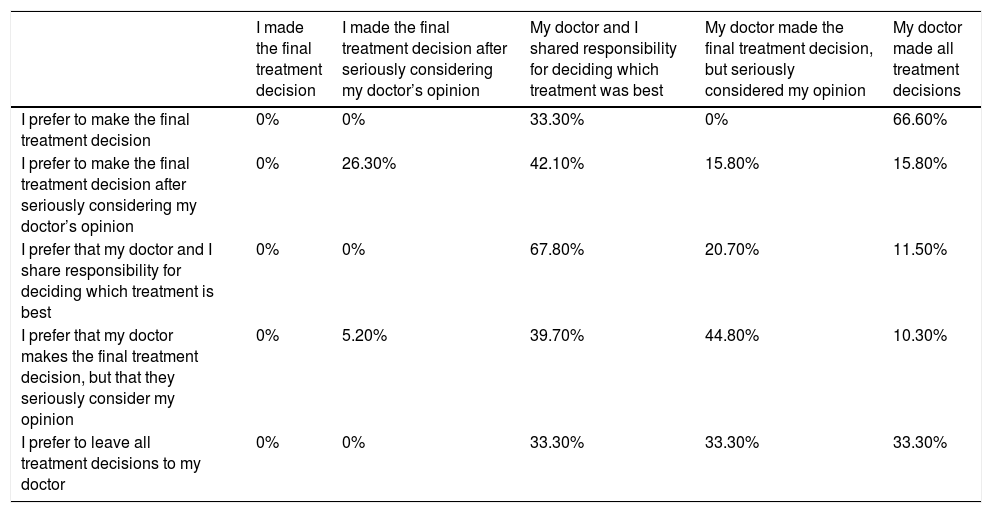Click row label 'I prefer that my doctor makes the final treatment decision'
The height and width of the screenshot is (513, 992).
(110, 377)
